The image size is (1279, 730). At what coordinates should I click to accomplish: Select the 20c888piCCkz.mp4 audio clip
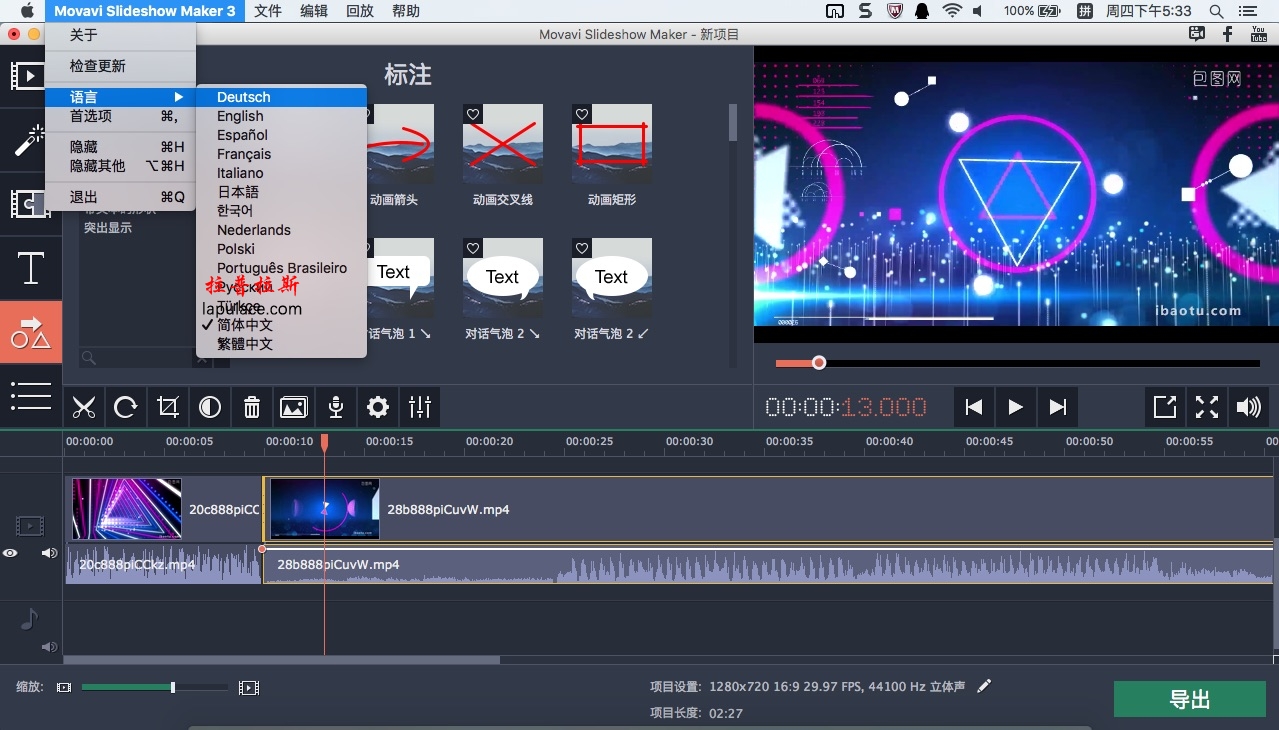coord(162,565)
